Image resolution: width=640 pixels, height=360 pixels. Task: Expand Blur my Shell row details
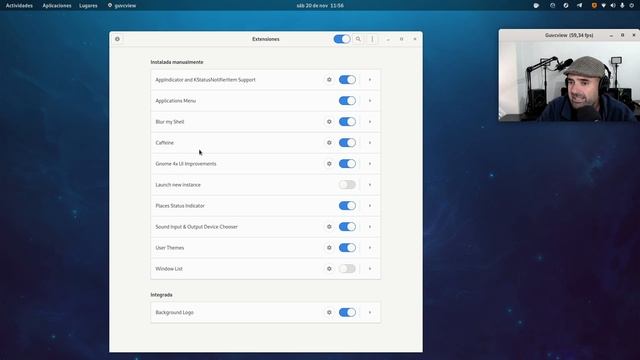pyautogui.click(x=370, y=122)
